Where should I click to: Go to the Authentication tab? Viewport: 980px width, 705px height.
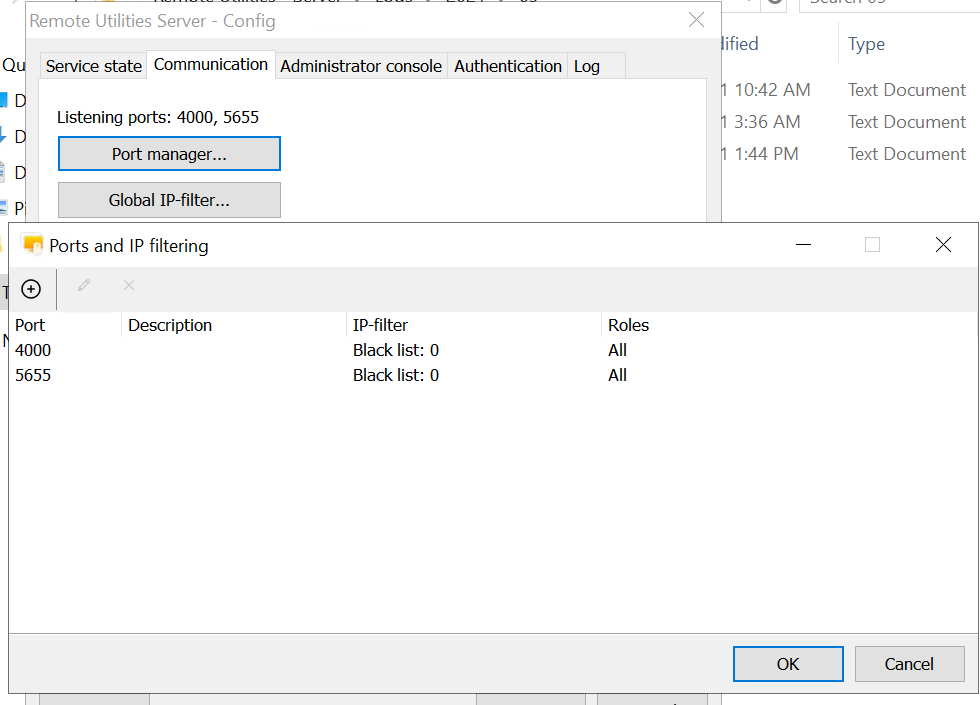click(508, 66)
